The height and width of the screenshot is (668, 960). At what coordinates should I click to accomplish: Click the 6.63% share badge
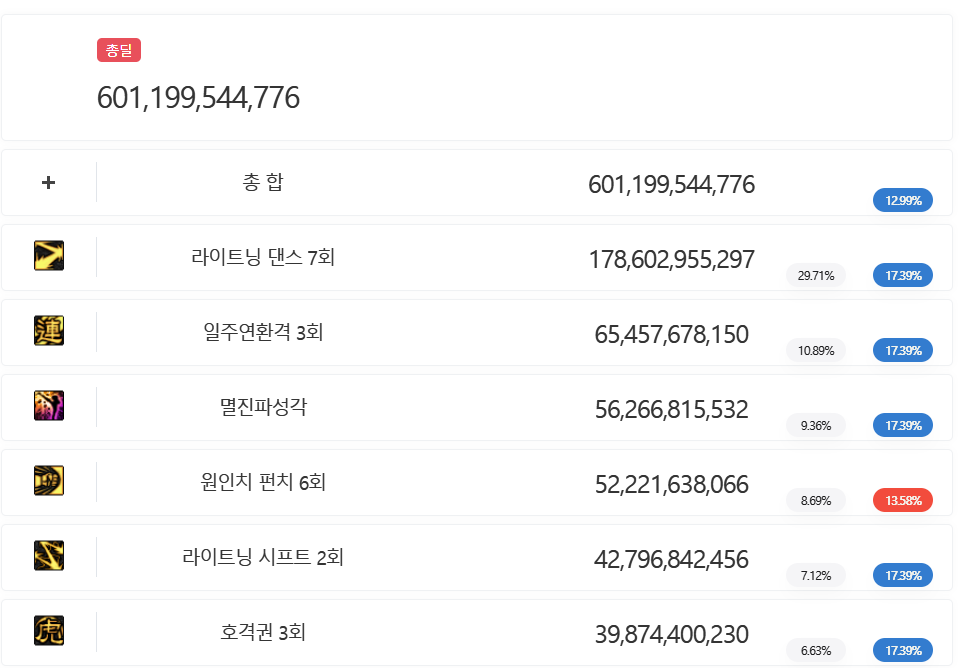pyautogui.click(x=816, y=650)
